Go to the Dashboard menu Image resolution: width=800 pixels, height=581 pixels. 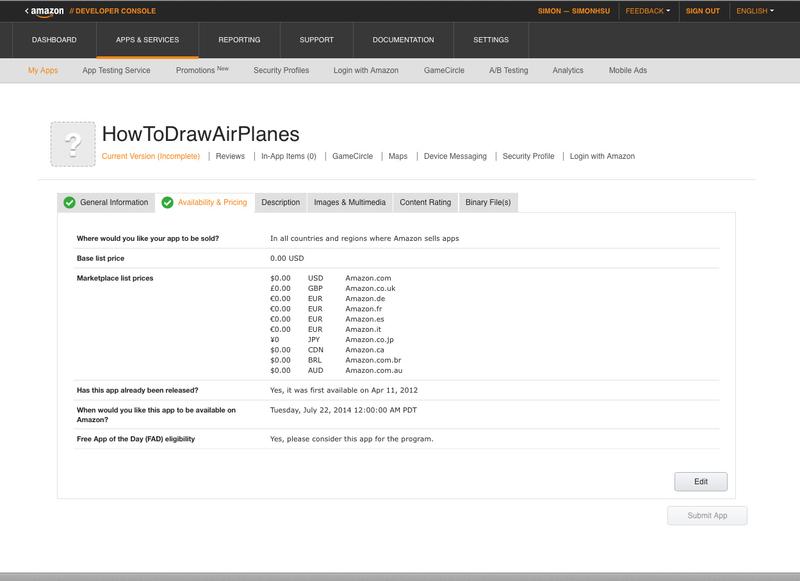[54, 40]
